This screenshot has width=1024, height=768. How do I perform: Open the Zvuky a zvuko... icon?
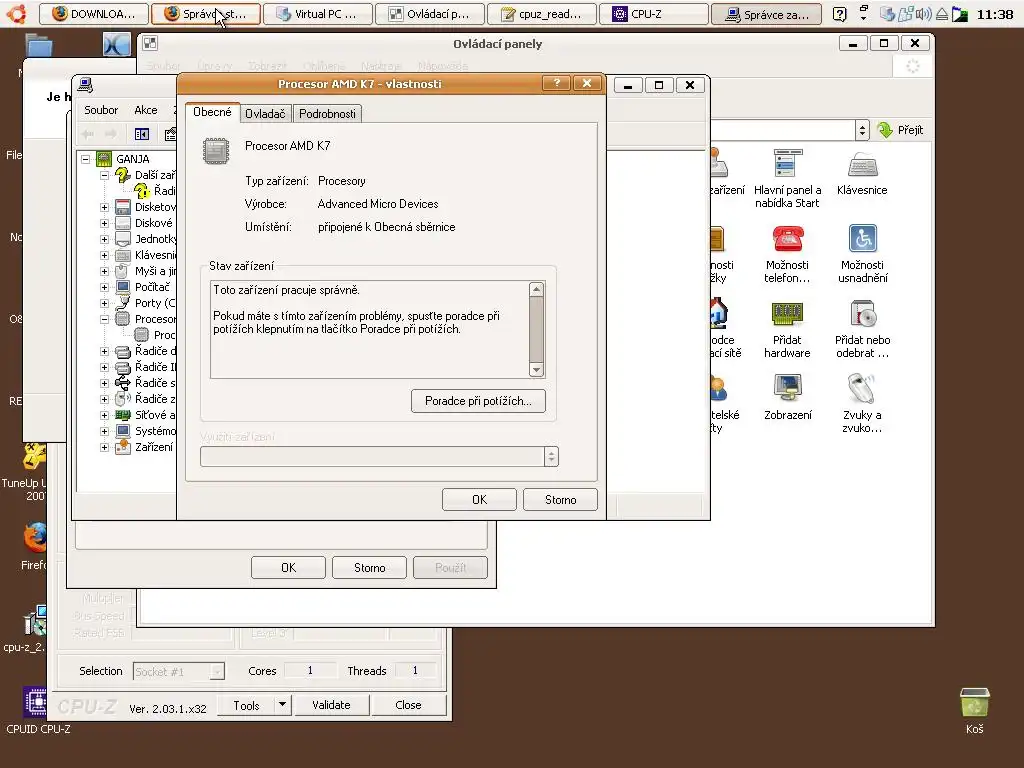(x=862, y=404)
